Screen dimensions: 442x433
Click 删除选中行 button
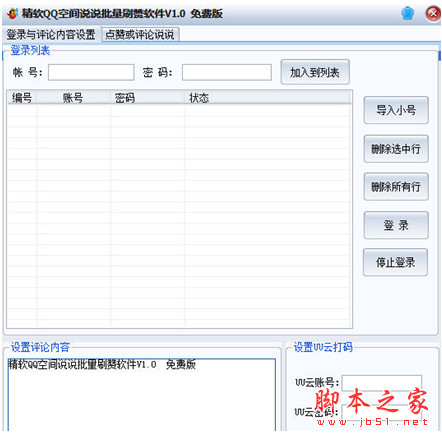click(396, 149)
